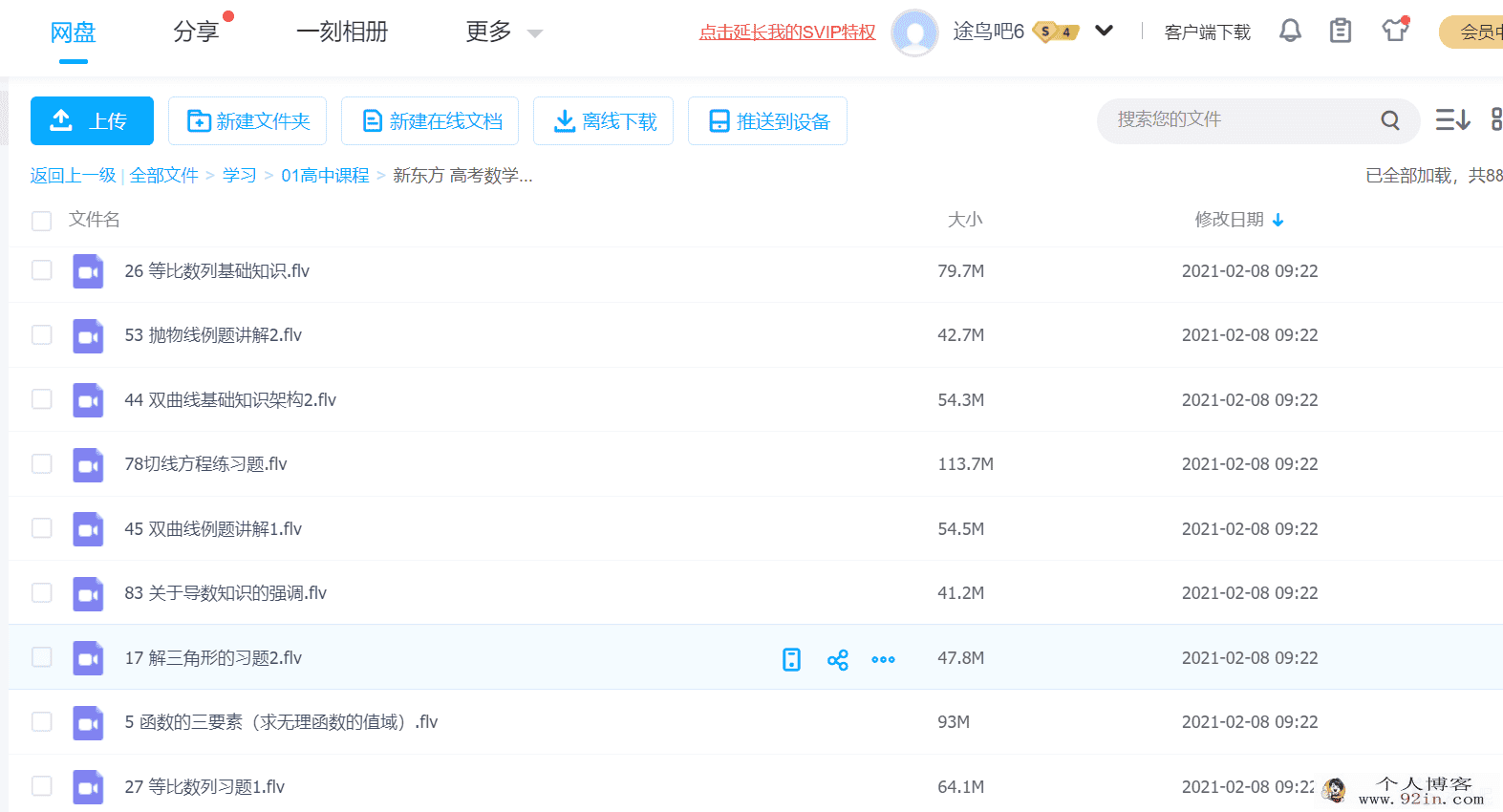Click the shirt skin theme icon

click(x=1395, y=30)
